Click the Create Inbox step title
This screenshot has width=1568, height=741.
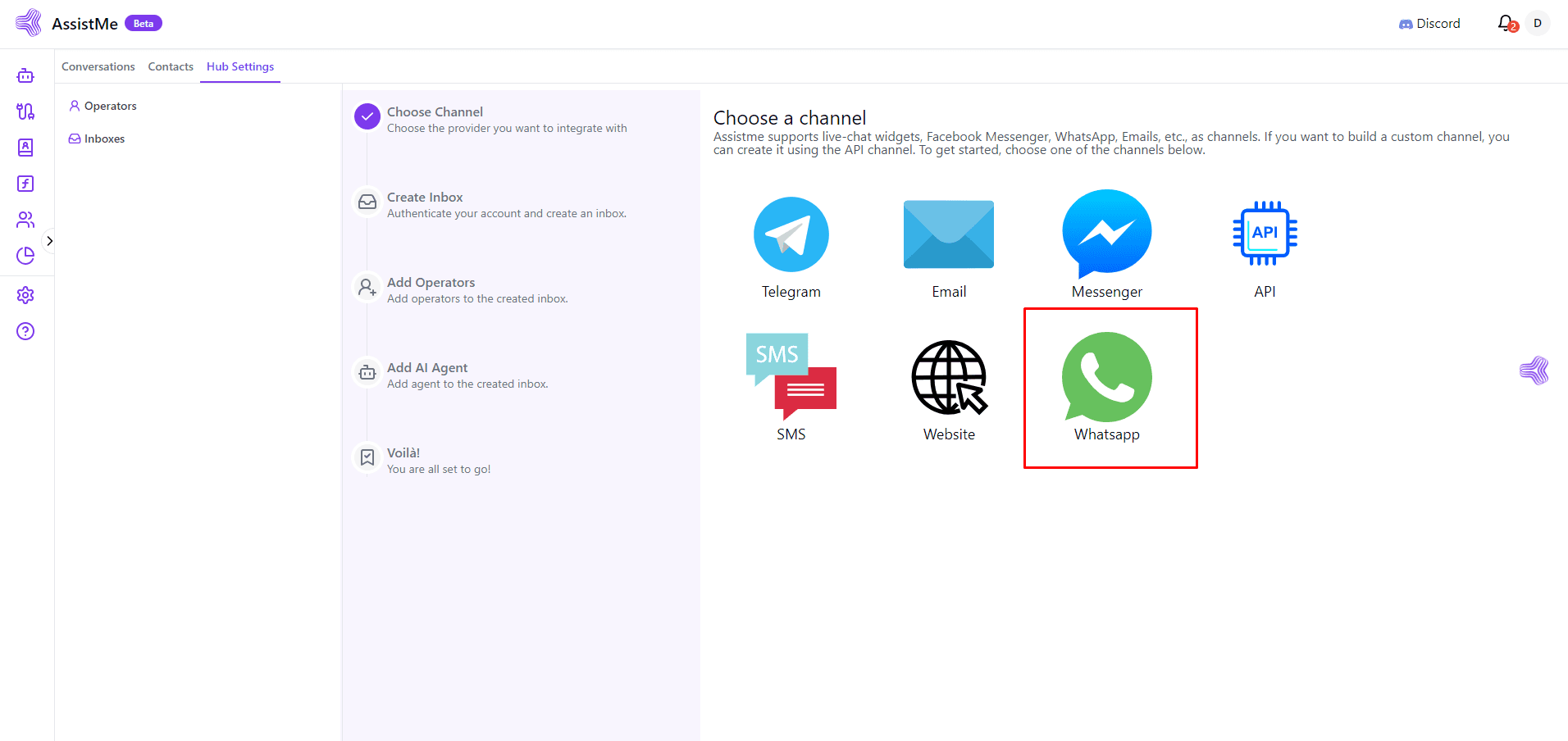coord(425,197)
